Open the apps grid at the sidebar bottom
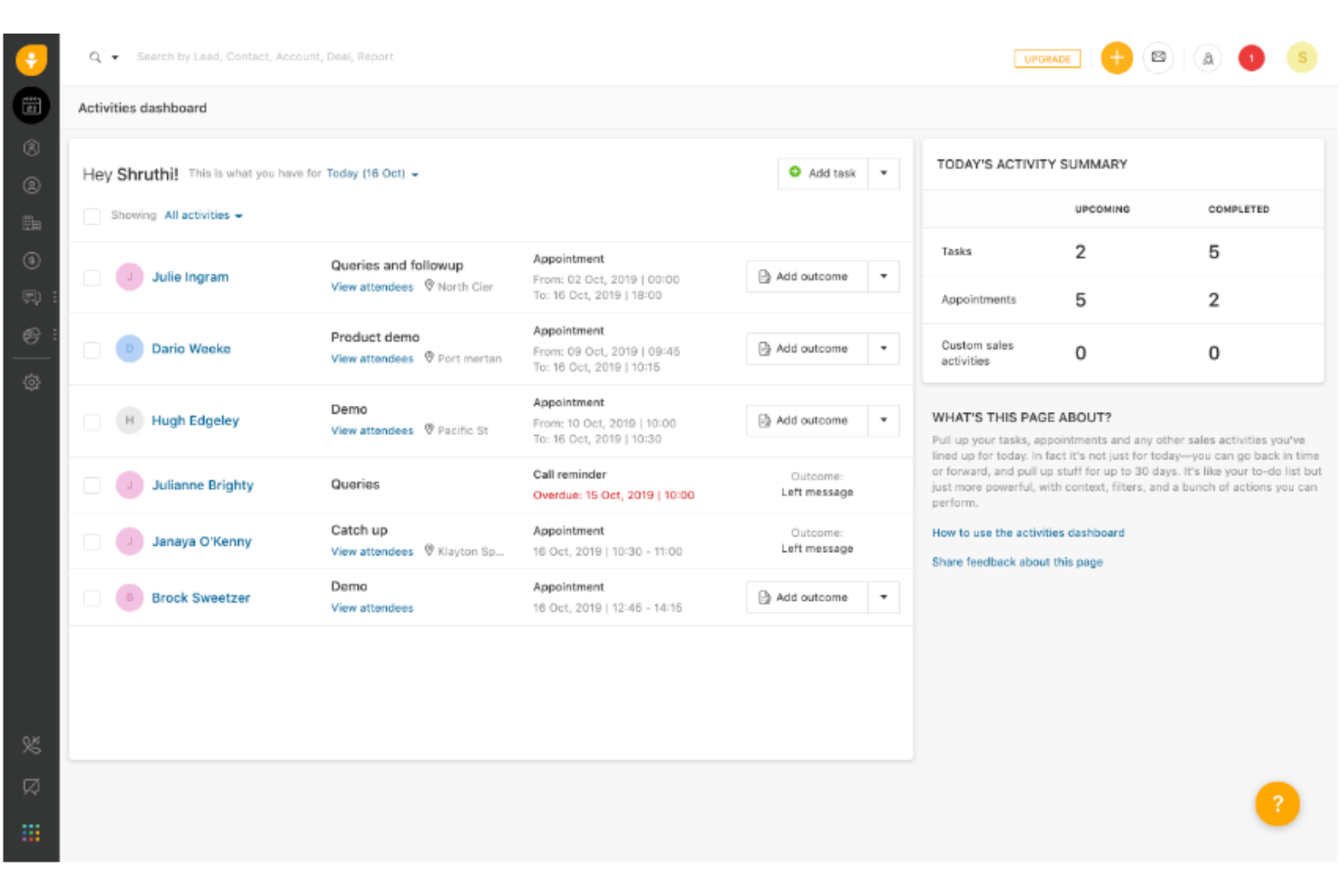 pyautogui.click(x=32, y=831)
